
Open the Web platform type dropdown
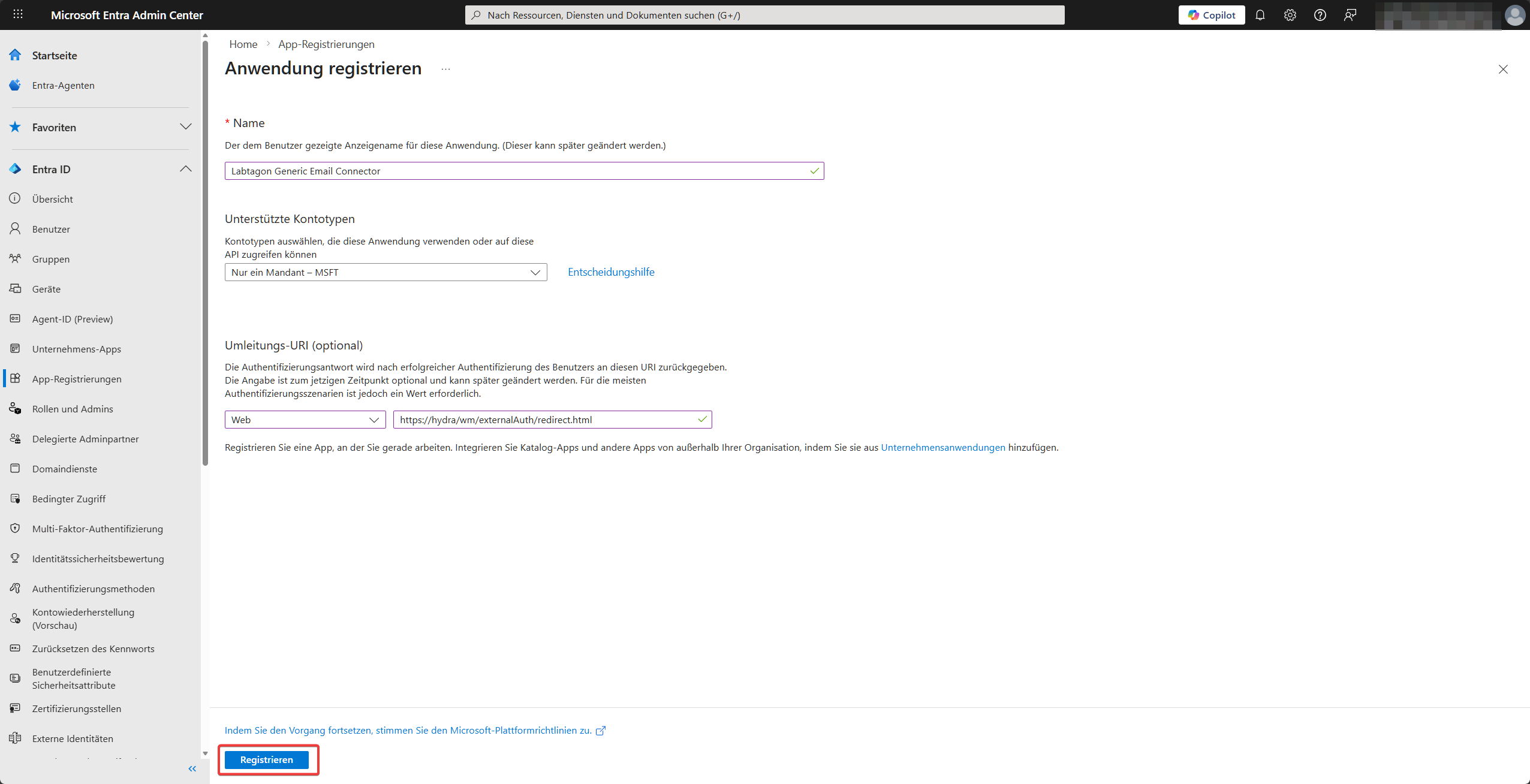pos(305,420)
